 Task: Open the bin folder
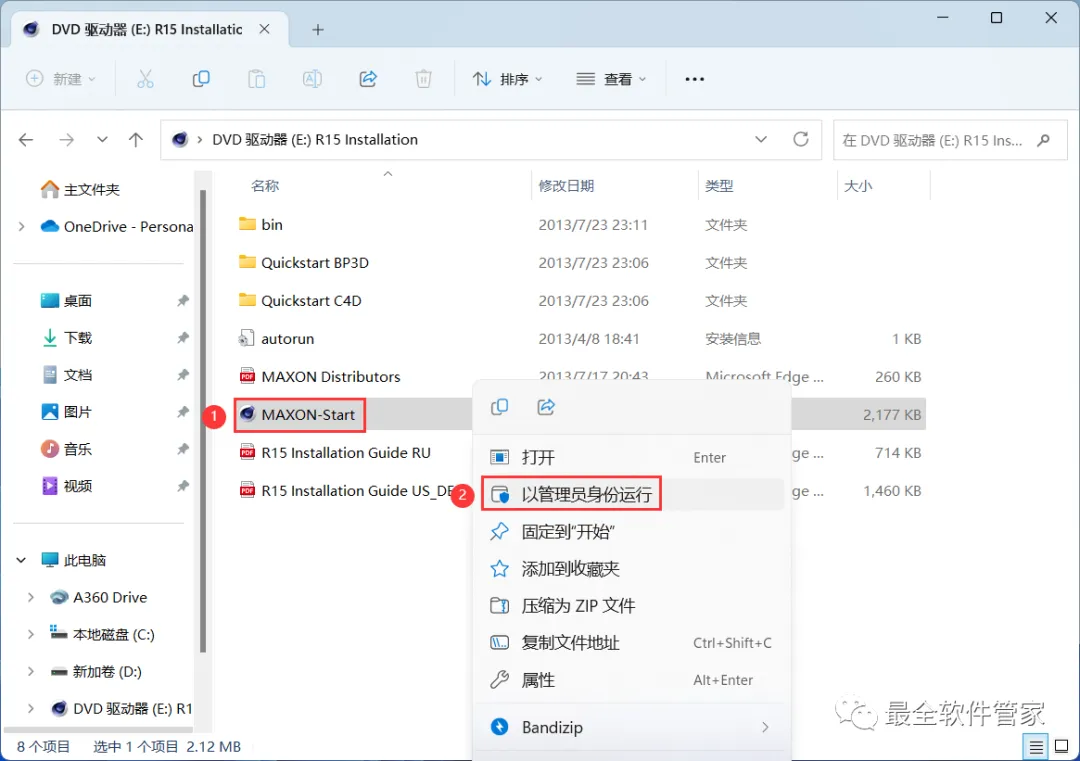click(272, 225)
